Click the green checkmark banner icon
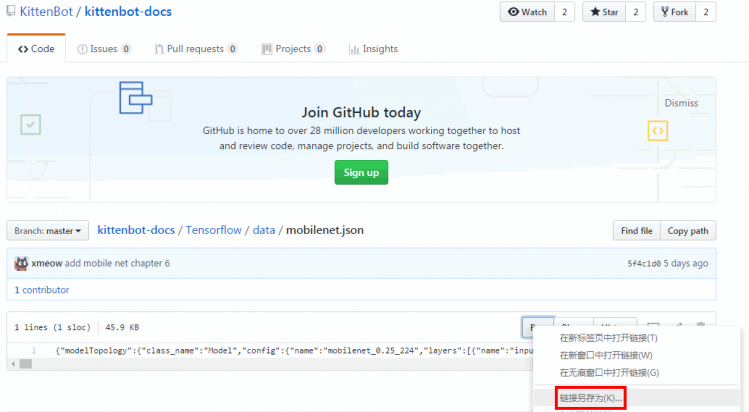This screenshot has width=749, height=412. (x=31, y=125)
